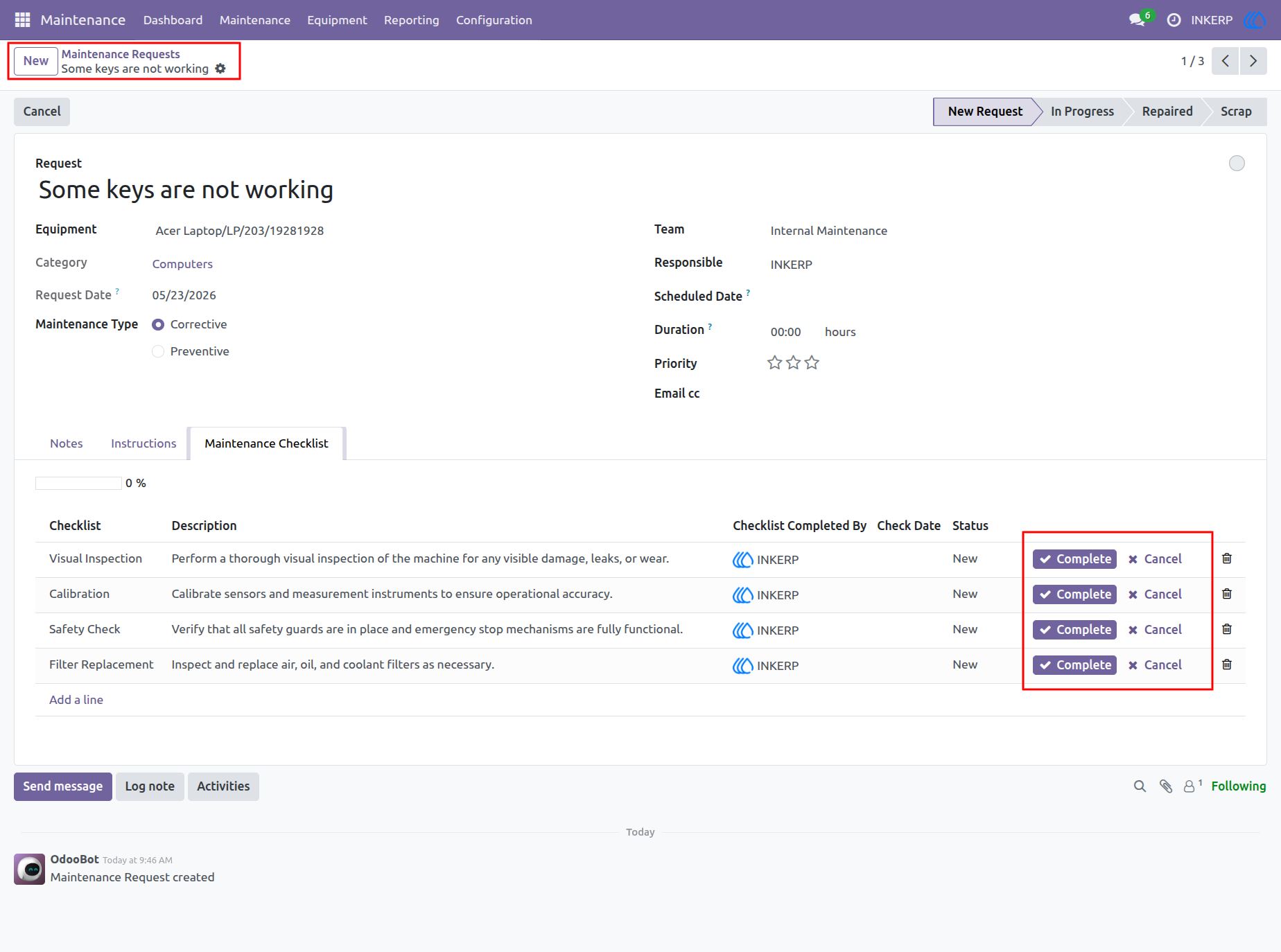This screenshot has width=1281, height=952.
Task: Click the Activities button
Action: pyautogui.click(x=223, y=786)
